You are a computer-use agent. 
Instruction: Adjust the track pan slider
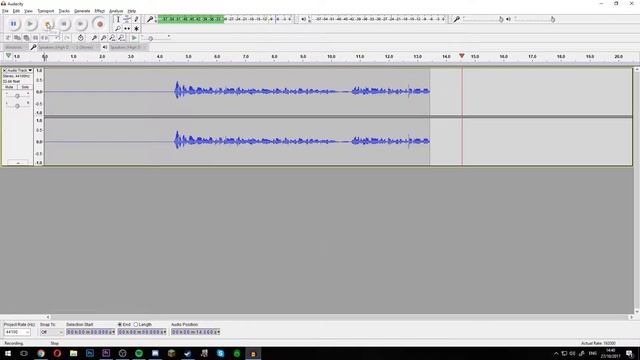[x=17, y=105]
